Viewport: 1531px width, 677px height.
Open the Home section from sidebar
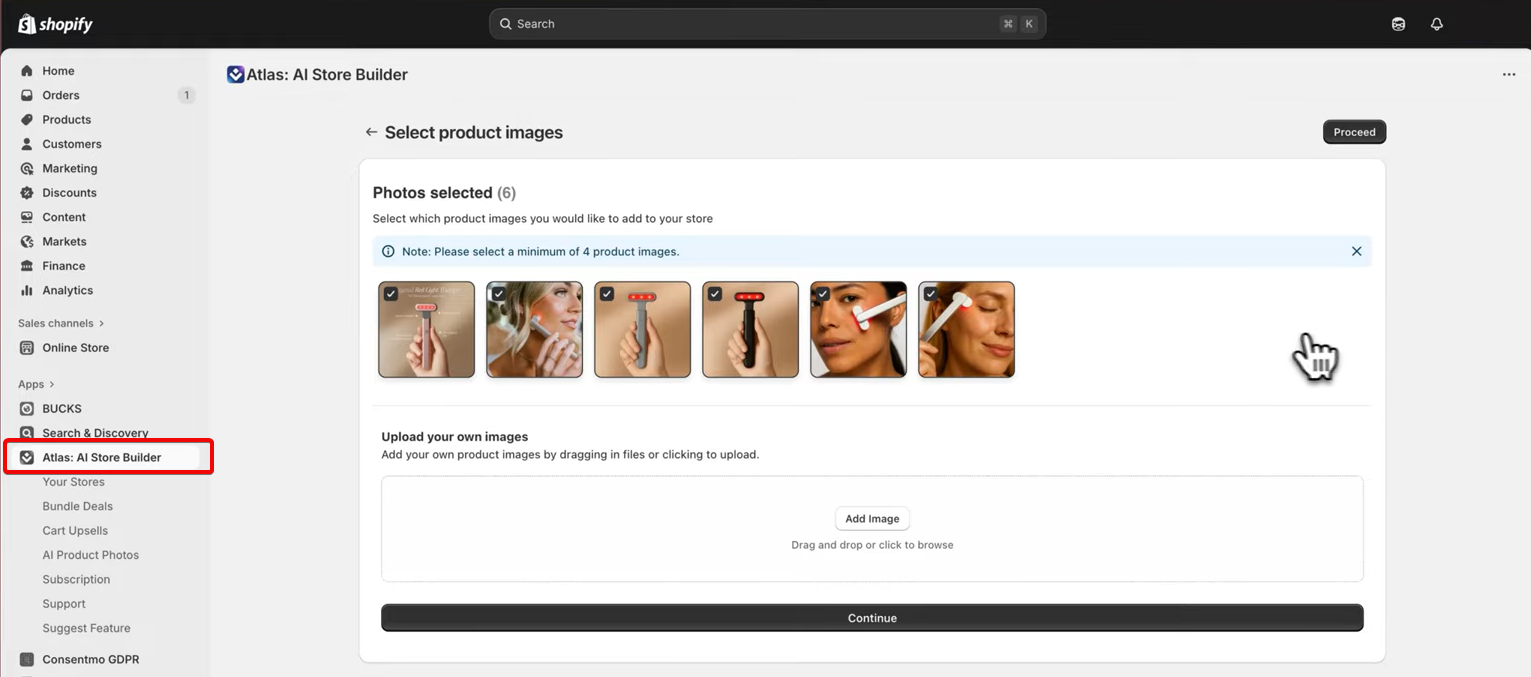58,70
